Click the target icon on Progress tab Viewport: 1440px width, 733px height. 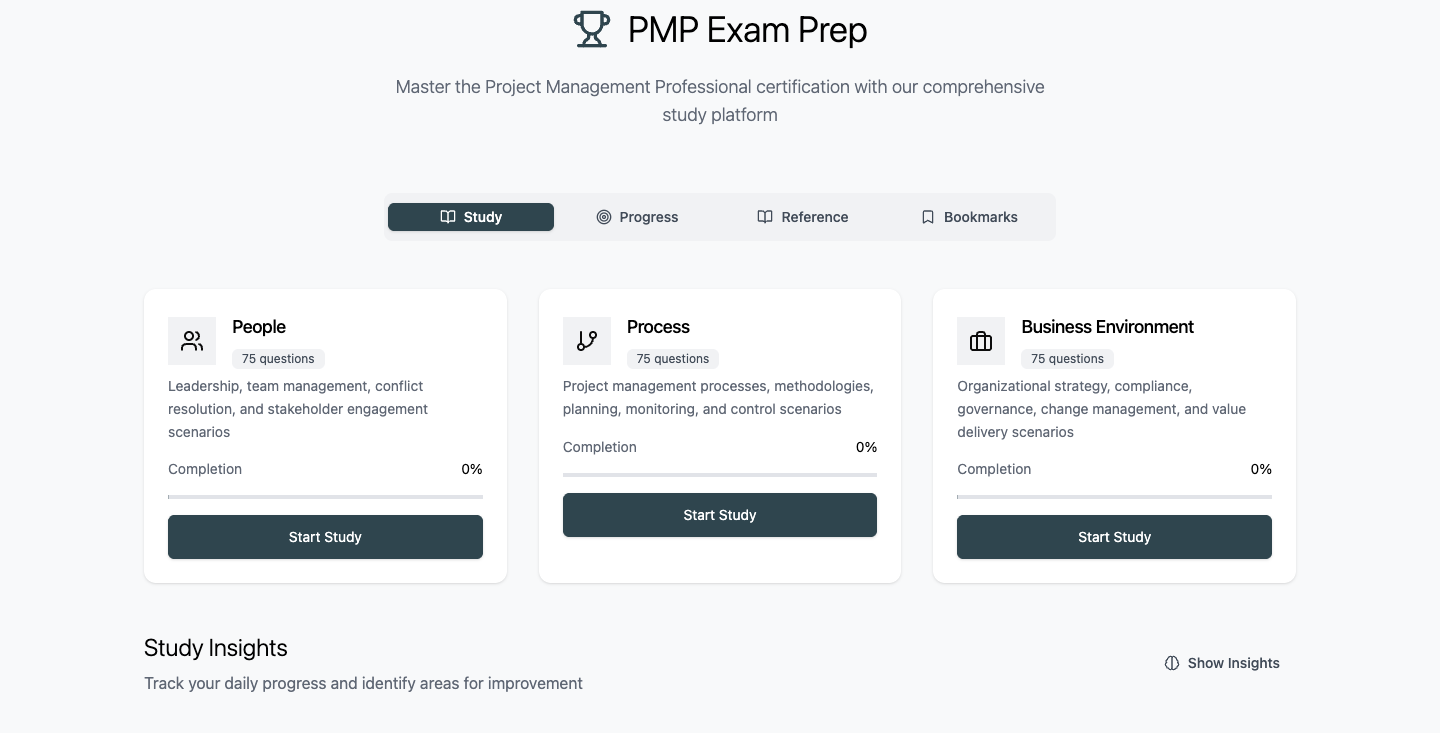[604, 217]
